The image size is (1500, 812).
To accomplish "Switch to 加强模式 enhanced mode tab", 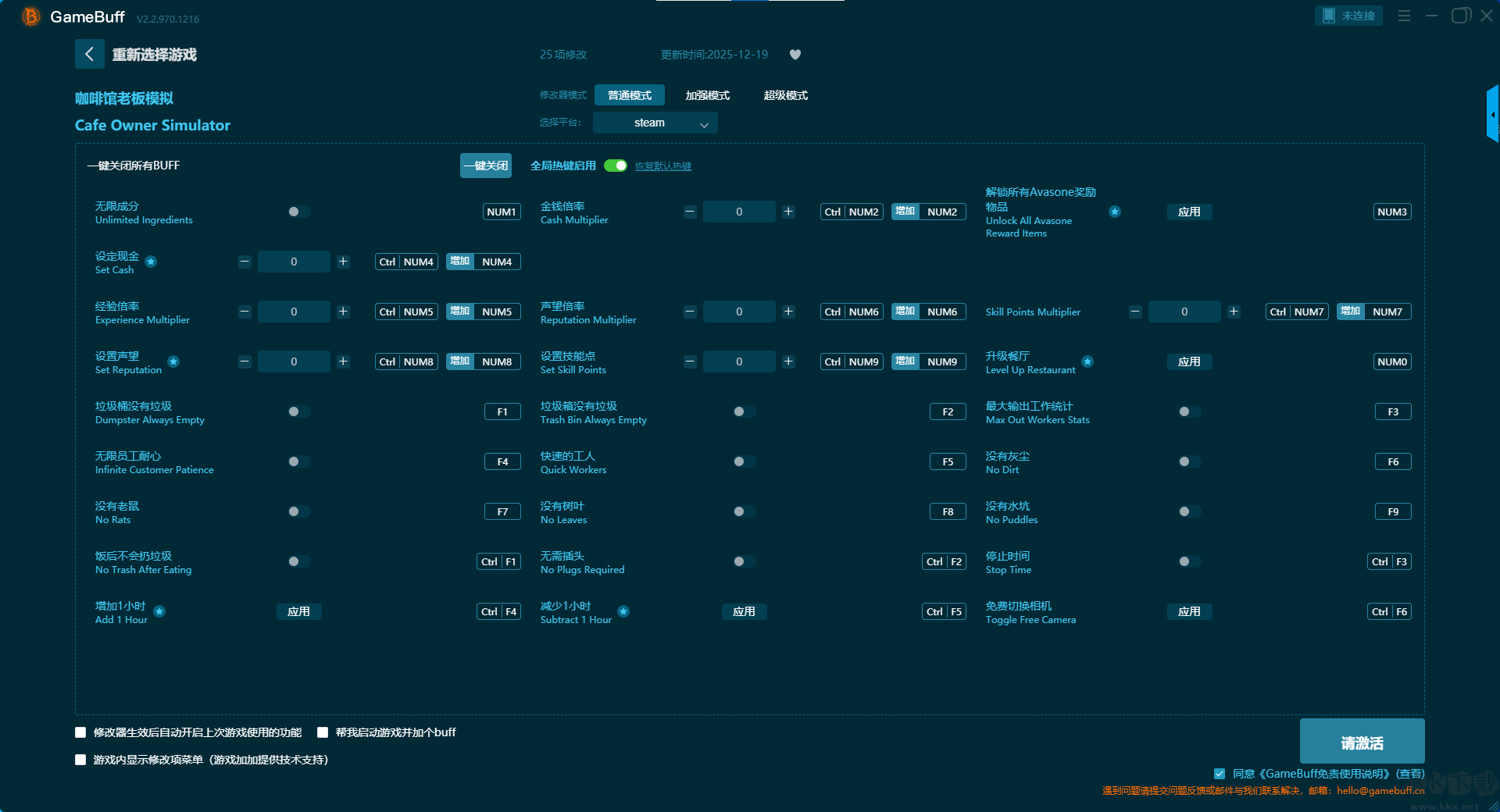I will click(x=707, y=95).
